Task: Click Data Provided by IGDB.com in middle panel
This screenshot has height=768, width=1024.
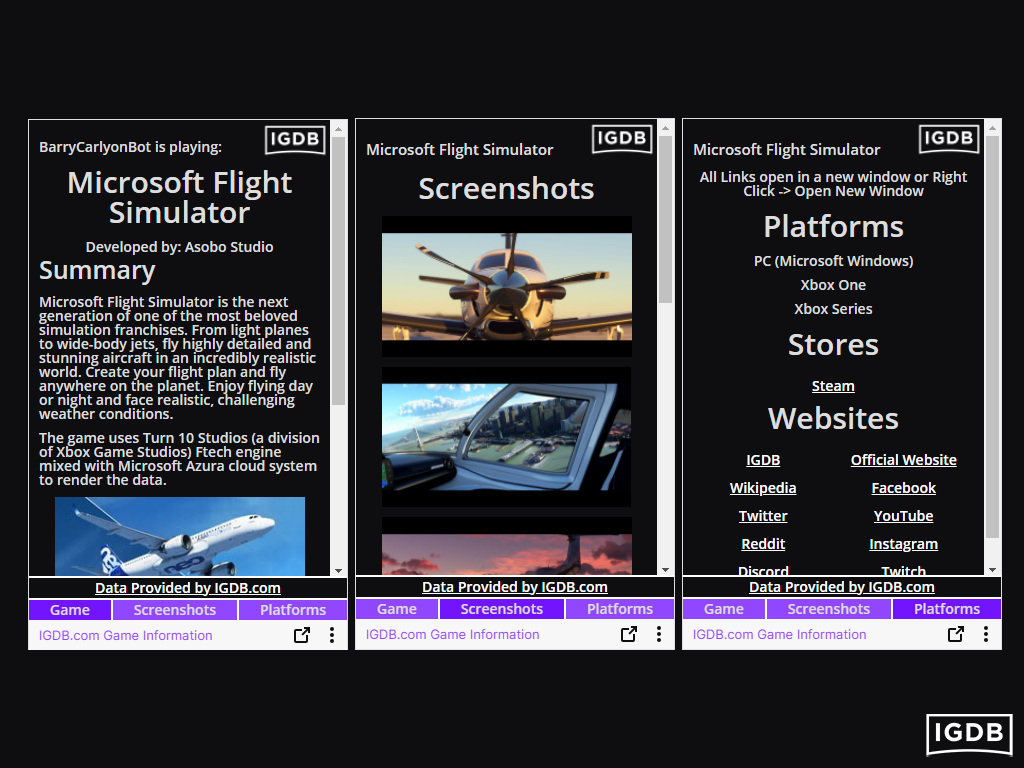Action: tap(515, 586)
